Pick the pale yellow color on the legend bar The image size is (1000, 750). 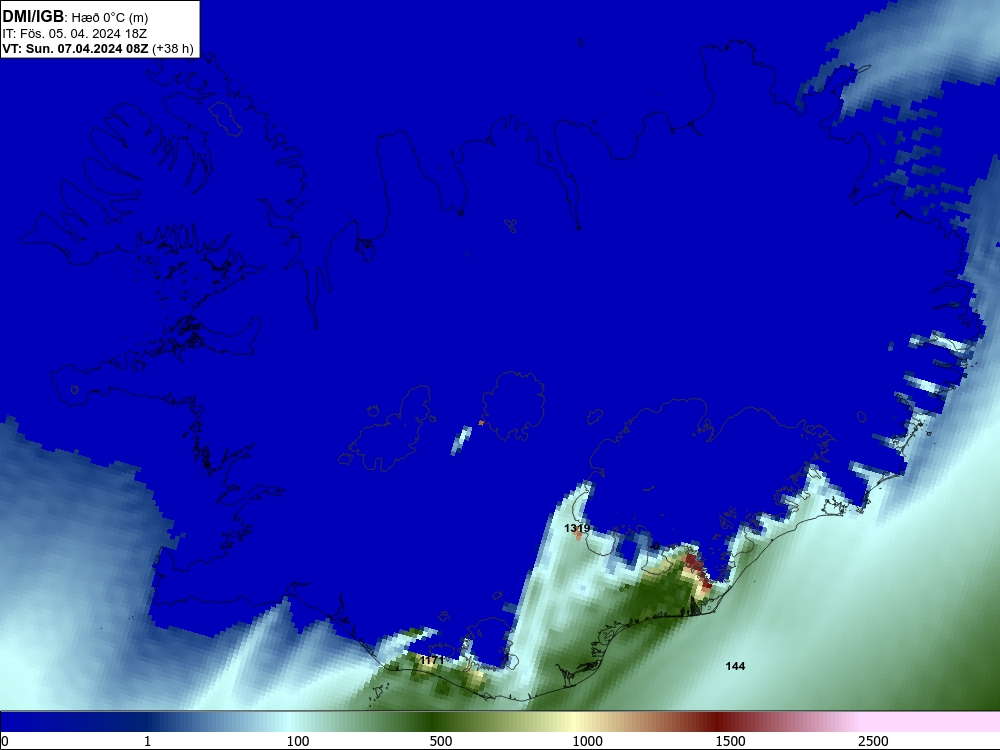[574, 722]
